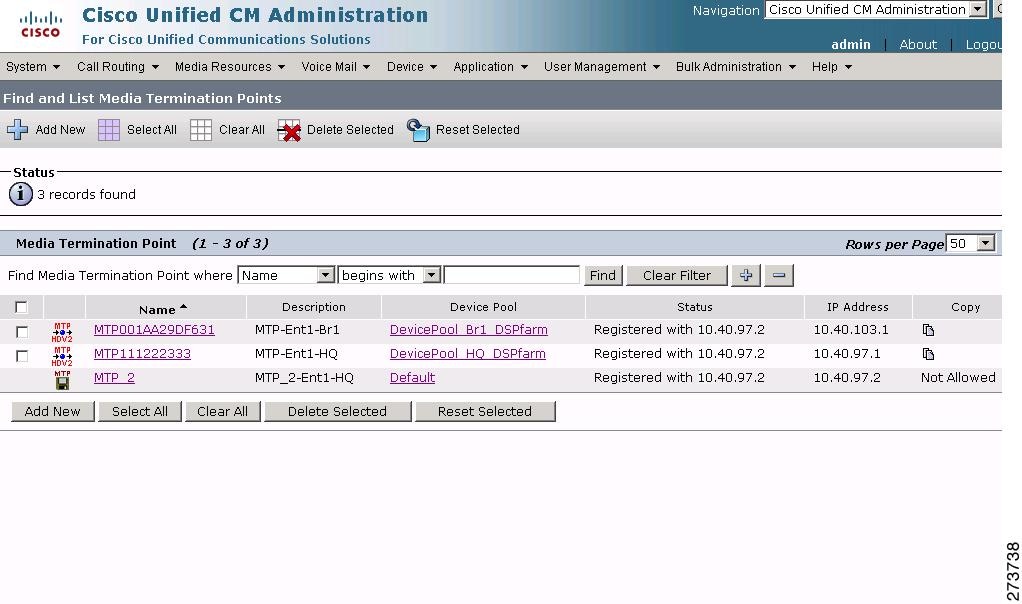Open the Media Resources menu
Screen dimensions: 1022x604
(x=230, y=66)
